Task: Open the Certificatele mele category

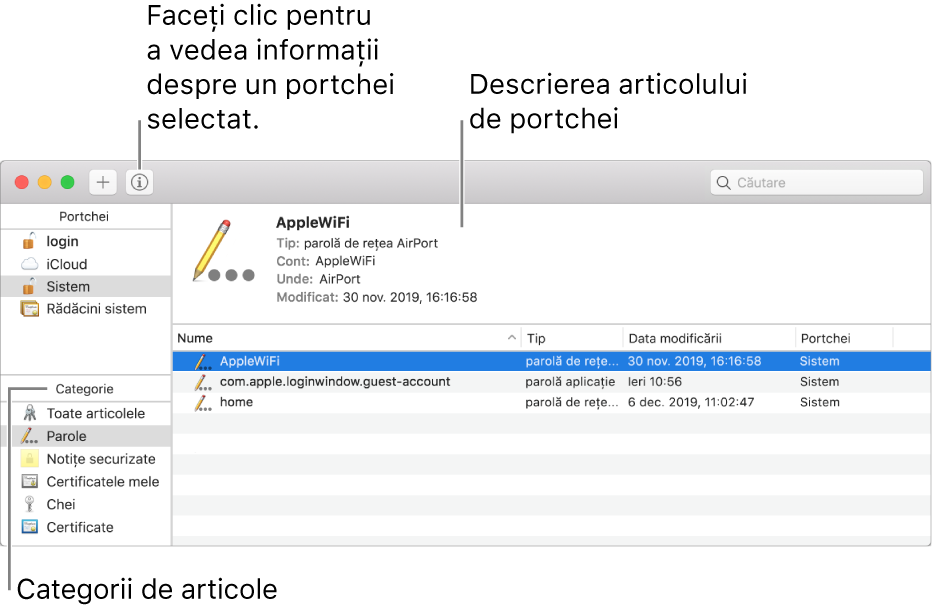Action: (x=99, y=481)
